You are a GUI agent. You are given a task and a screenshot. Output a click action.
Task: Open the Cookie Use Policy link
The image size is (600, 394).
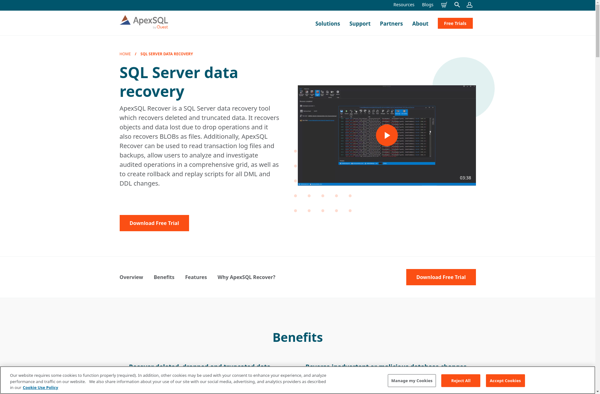tap(40, 387)
